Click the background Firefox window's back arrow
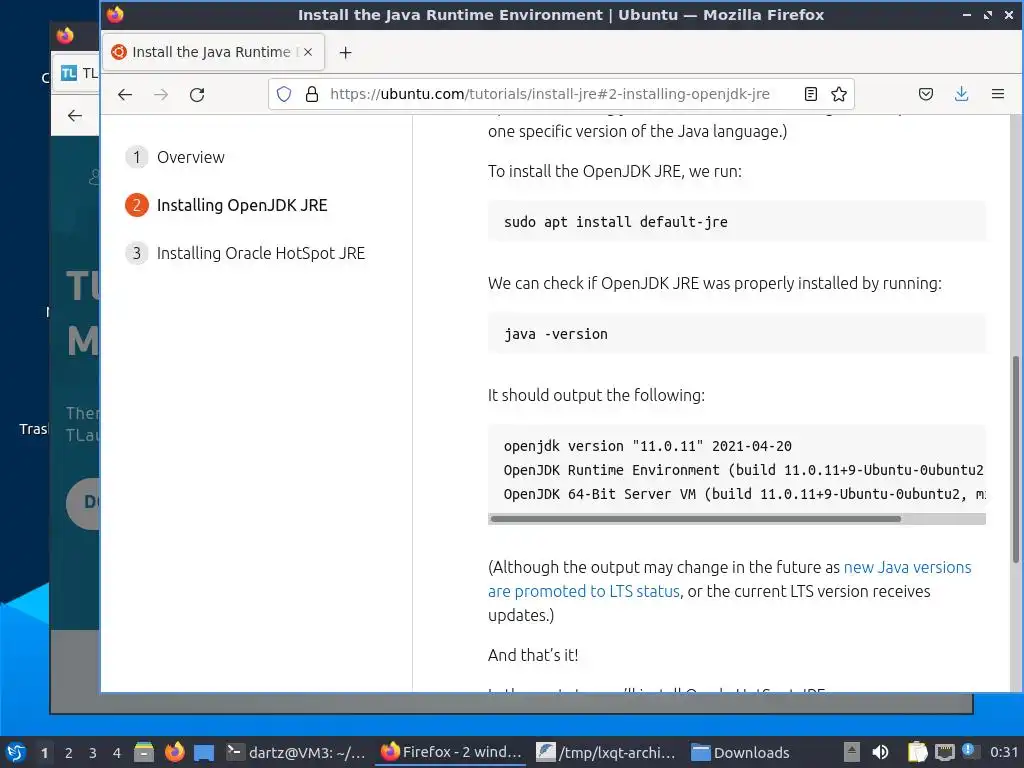The width and height of the screenshot is (1024, 768). (x=74, y=116)
